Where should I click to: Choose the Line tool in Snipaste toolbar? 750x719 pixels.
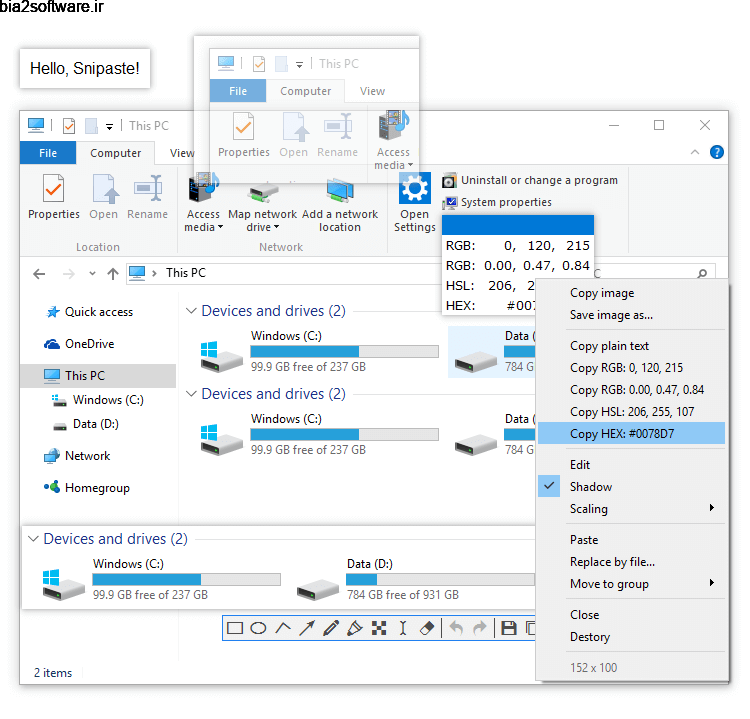(x=283, y=628)
